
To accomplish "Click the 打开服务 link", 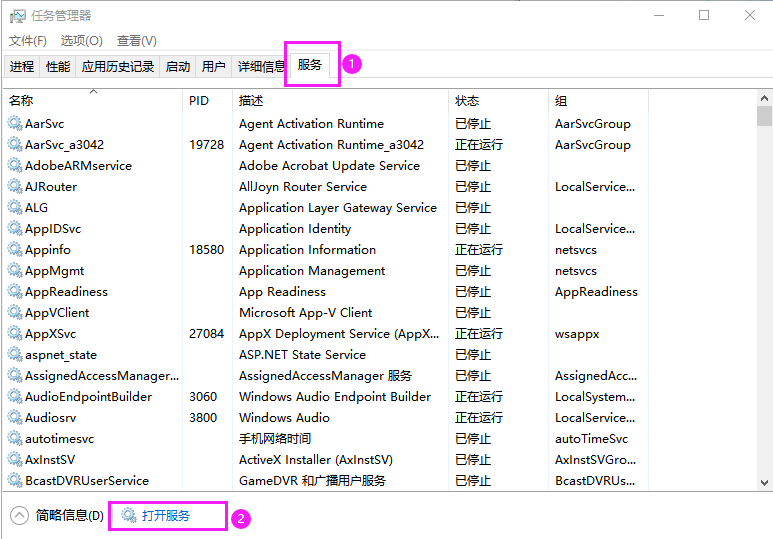I will (166, 516).
